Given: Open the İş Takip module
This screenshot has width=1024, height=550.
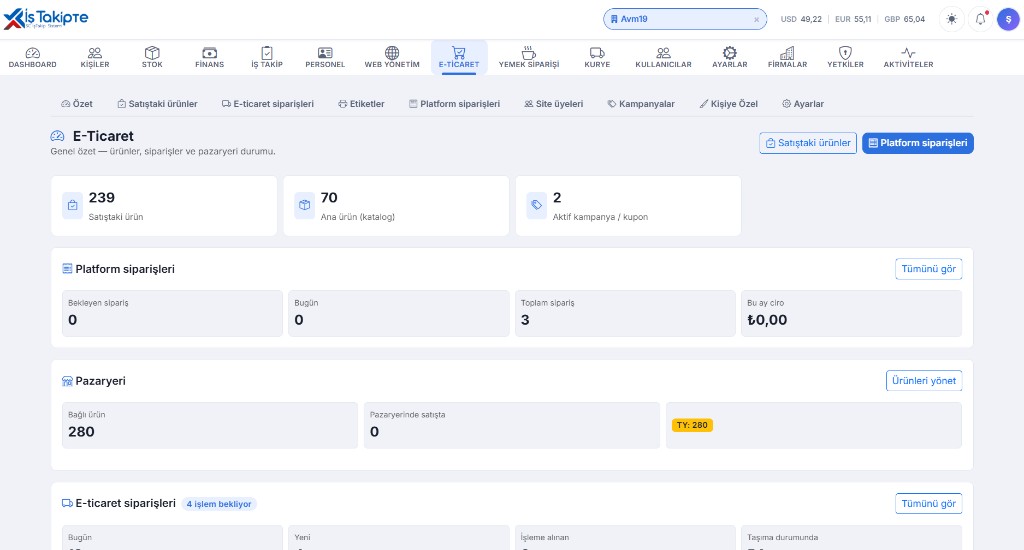Looking at the screenshot, I should coord(267,57).
